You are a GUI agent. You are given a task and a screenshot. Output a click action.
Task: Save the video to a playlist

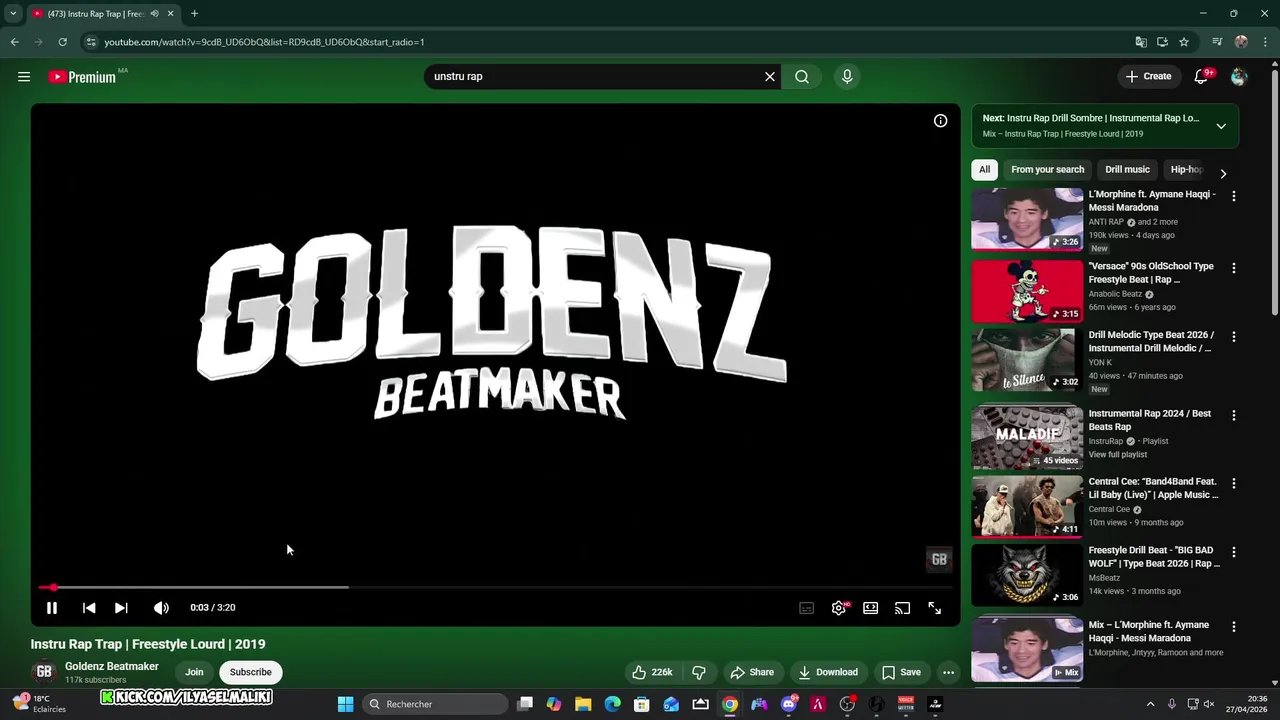(901, 672)
